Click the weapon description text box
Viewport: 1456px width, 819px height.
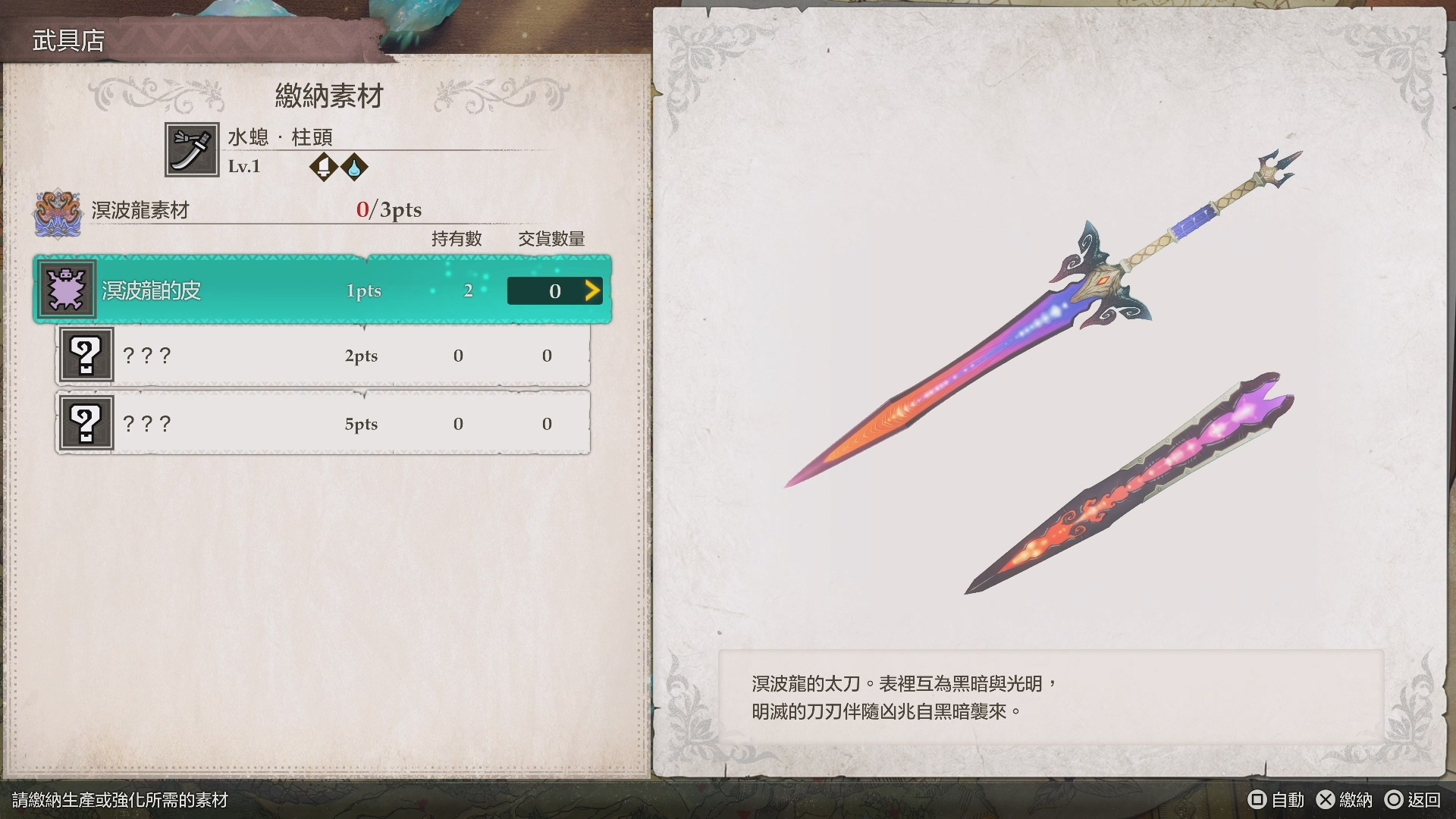coord(1051,696)
